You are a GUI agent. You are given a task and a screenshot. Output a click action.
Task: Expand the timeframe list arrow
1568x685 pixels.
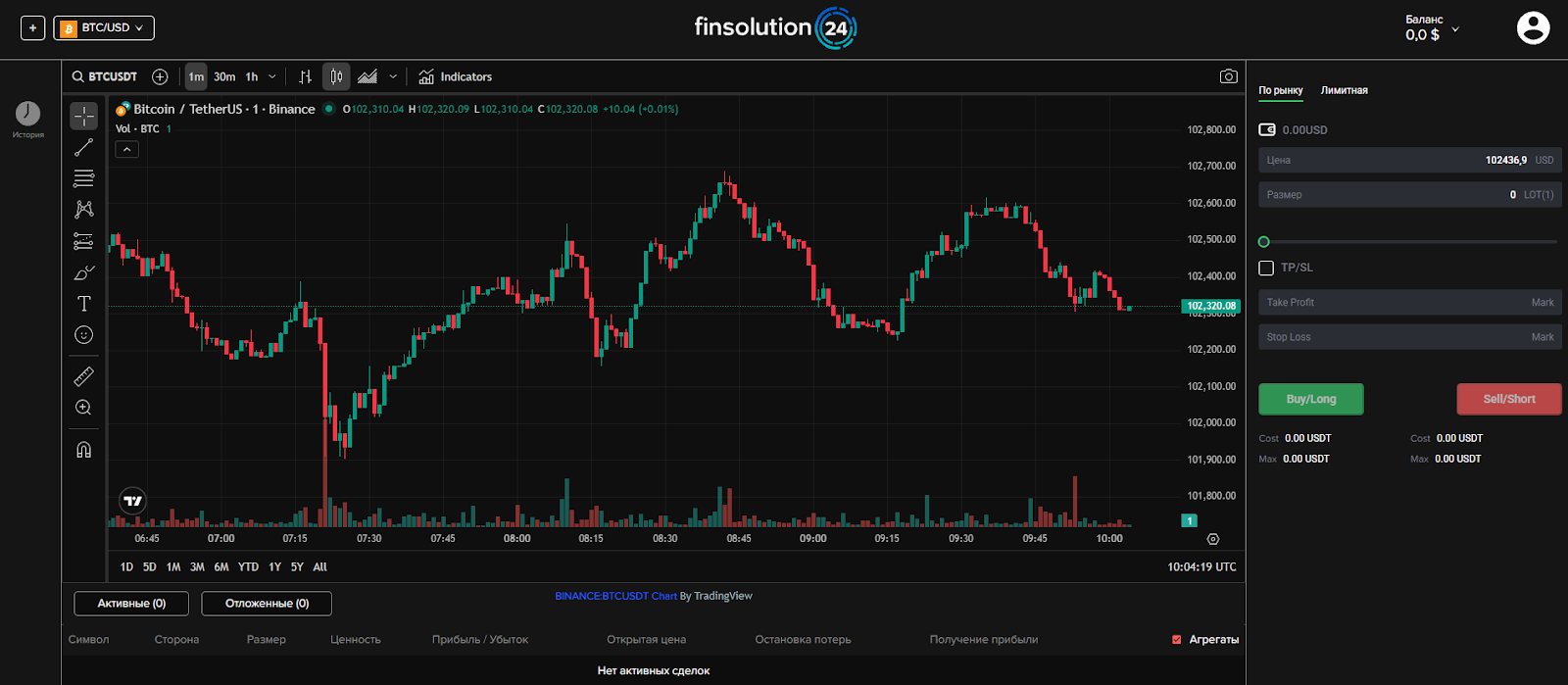coord(272,76)
